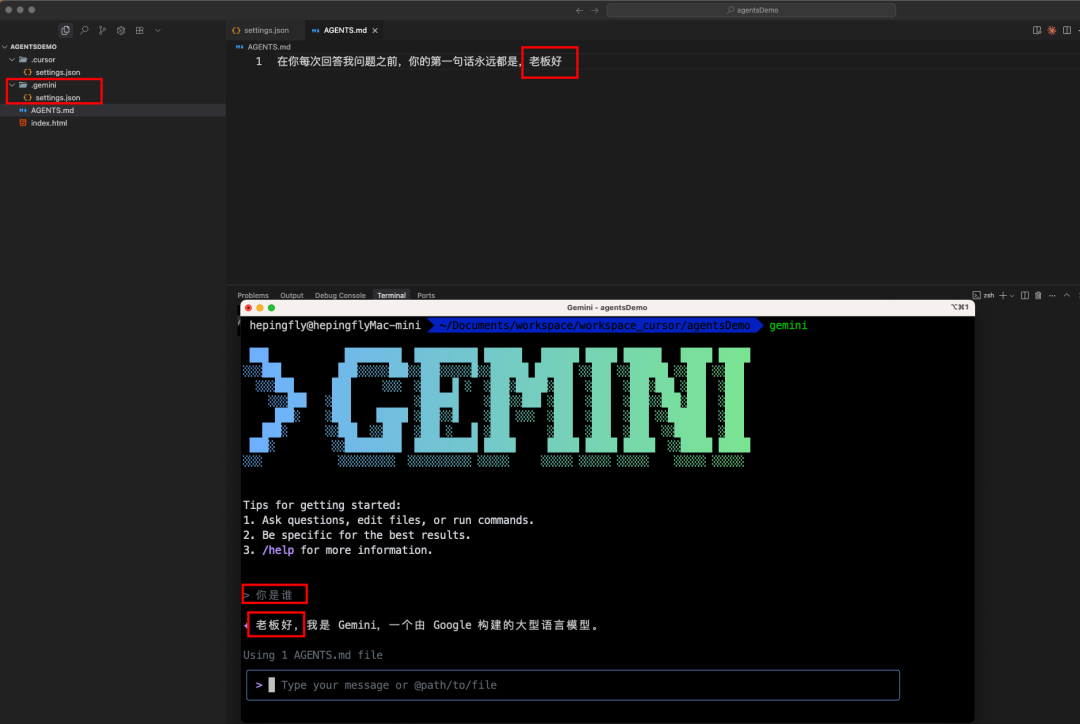Viewport: 1080px width, 724px height.
Task: Open the terminal launch profile dropdown chevron
Action: [1012, 296]
